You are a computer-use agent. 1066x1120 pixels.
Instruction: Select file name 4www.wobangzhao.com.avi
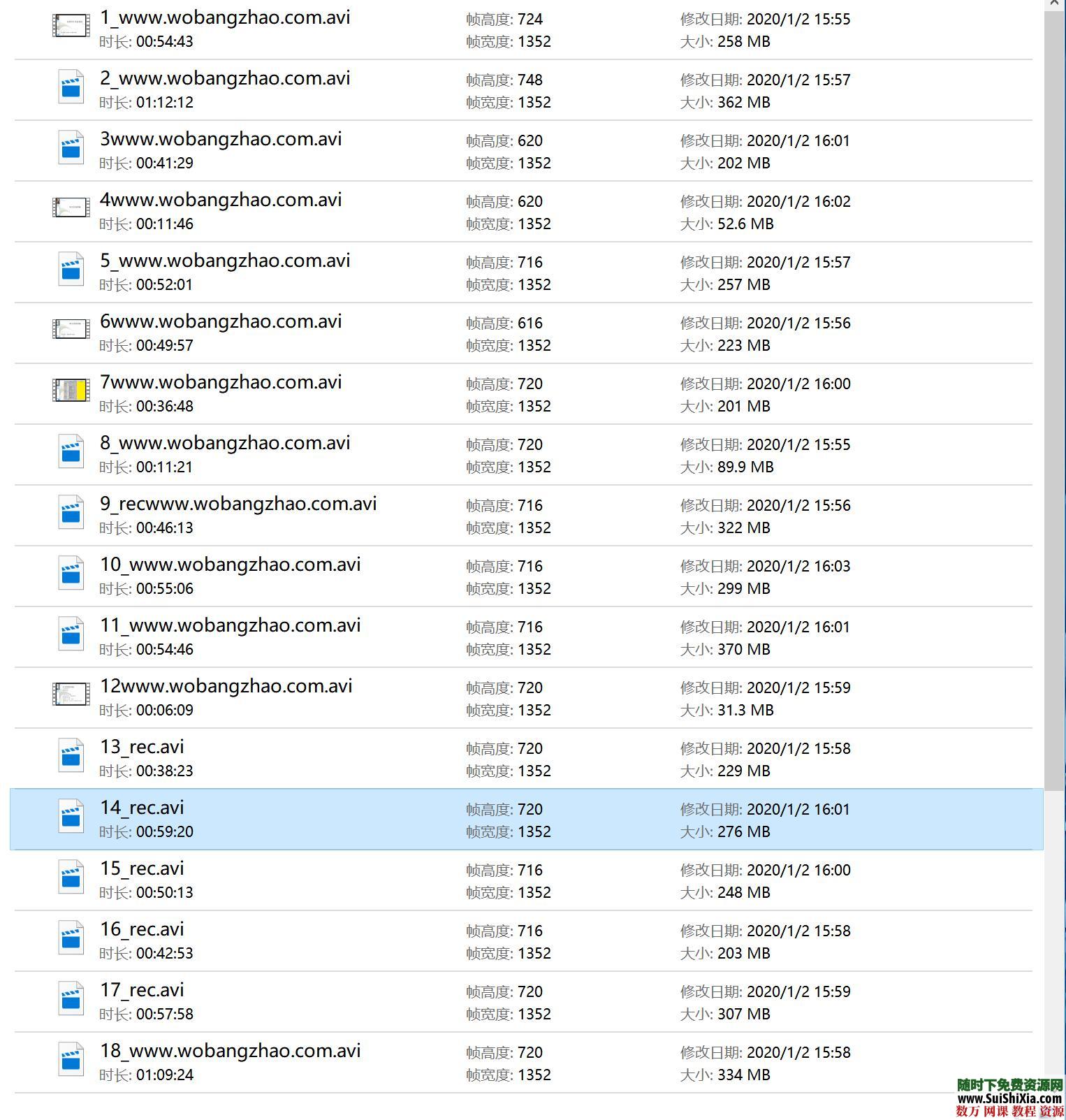click(221, 200)
